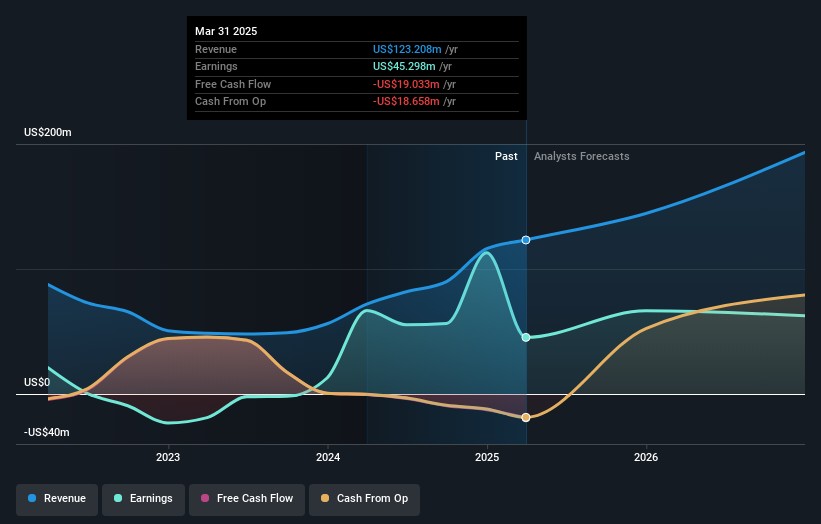Image resolution: width=821 pixels, height=524 pixels.
Task: Click the Past section label
Action: point(506,156)
